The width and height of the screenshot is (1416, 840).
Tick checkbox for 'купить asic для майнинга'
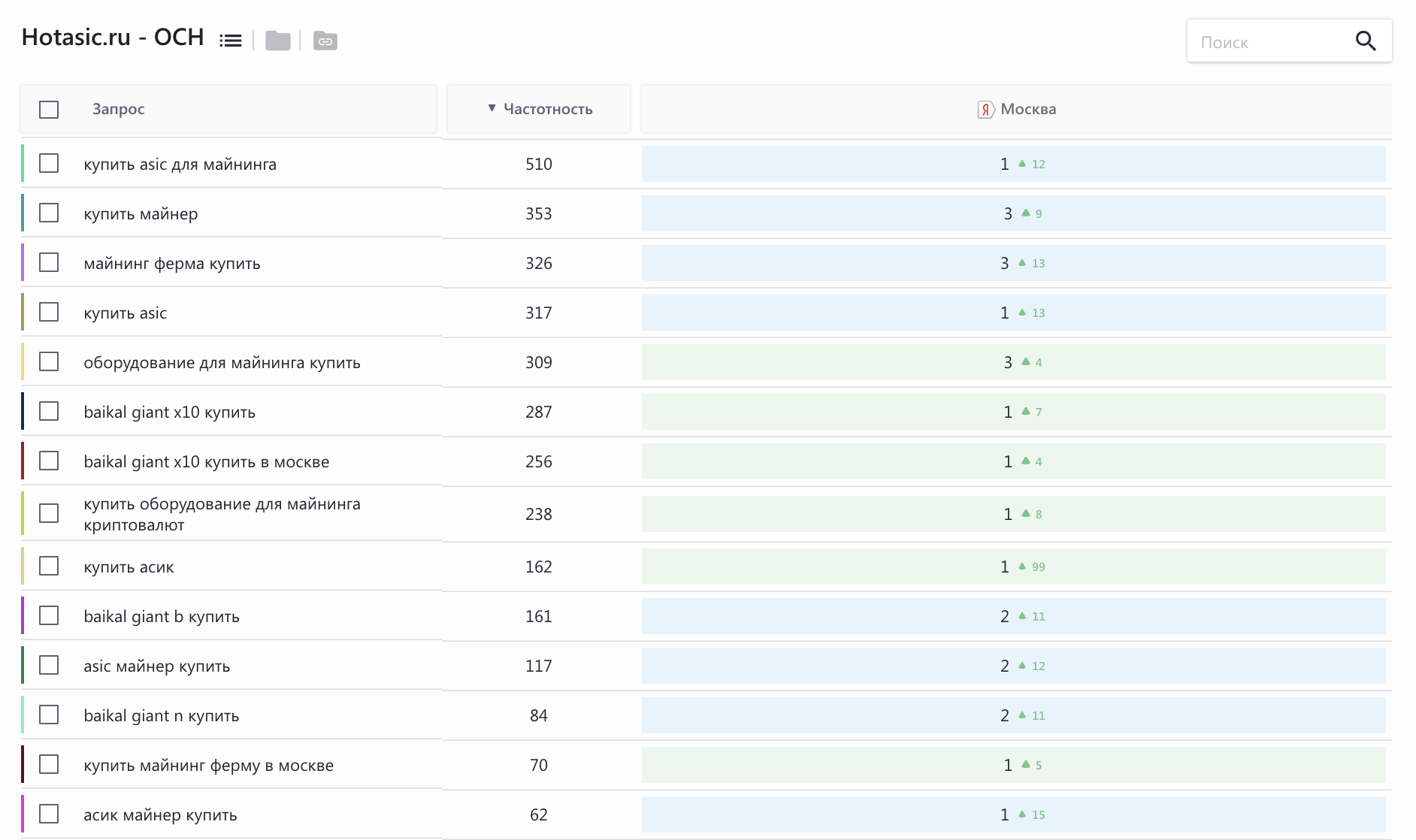click(x=49, y=163)
